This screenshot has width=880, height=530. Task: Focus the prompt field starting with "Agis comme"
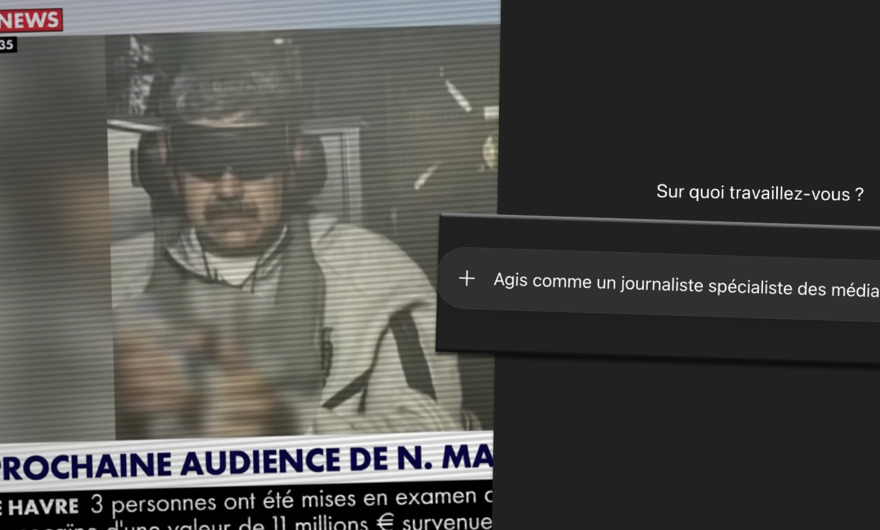pyautogui.click(x=680, y=285)
